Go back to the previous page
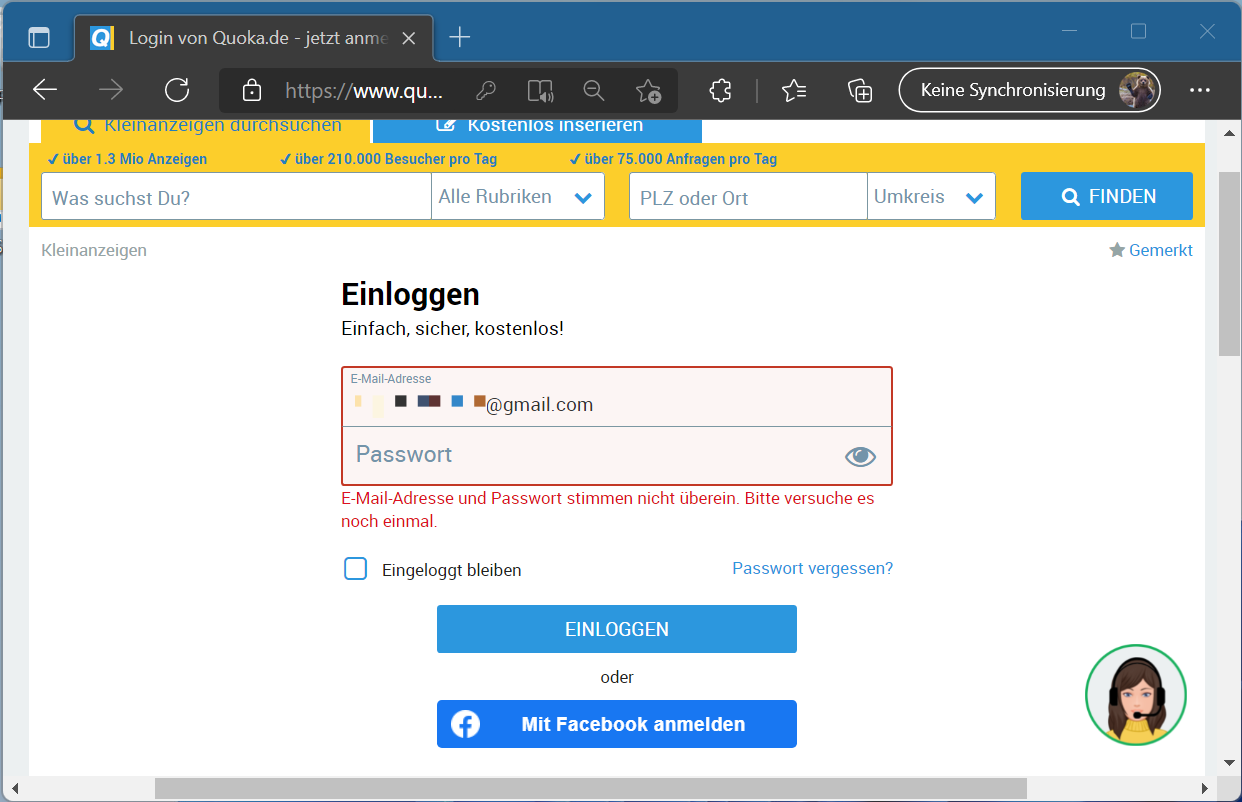The image size is (1242, 802). click(x=45, y=91)
